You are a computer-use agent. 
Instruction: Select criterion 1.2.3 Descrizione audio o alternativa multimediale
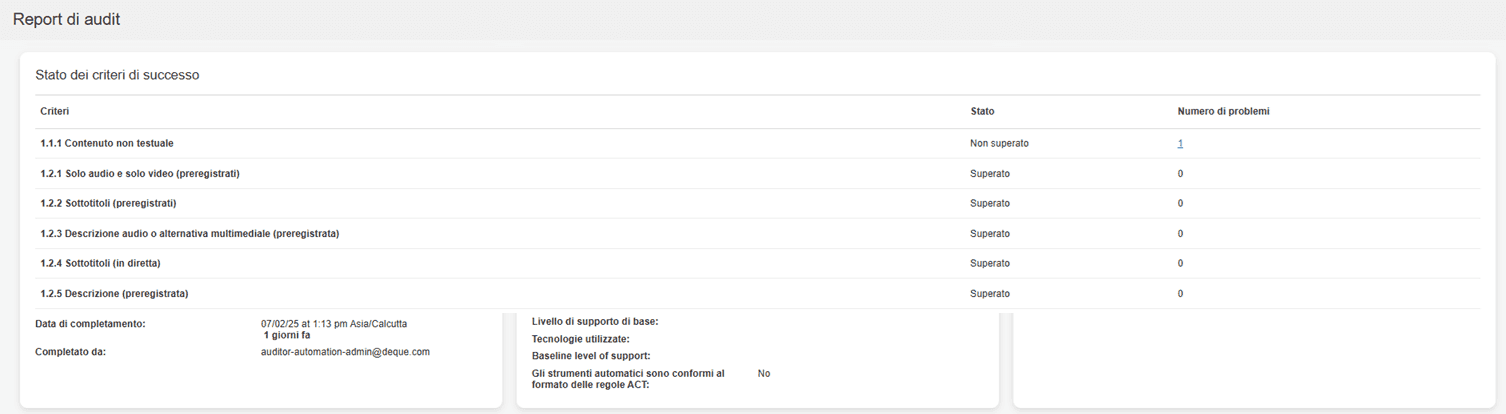(190, 234)
